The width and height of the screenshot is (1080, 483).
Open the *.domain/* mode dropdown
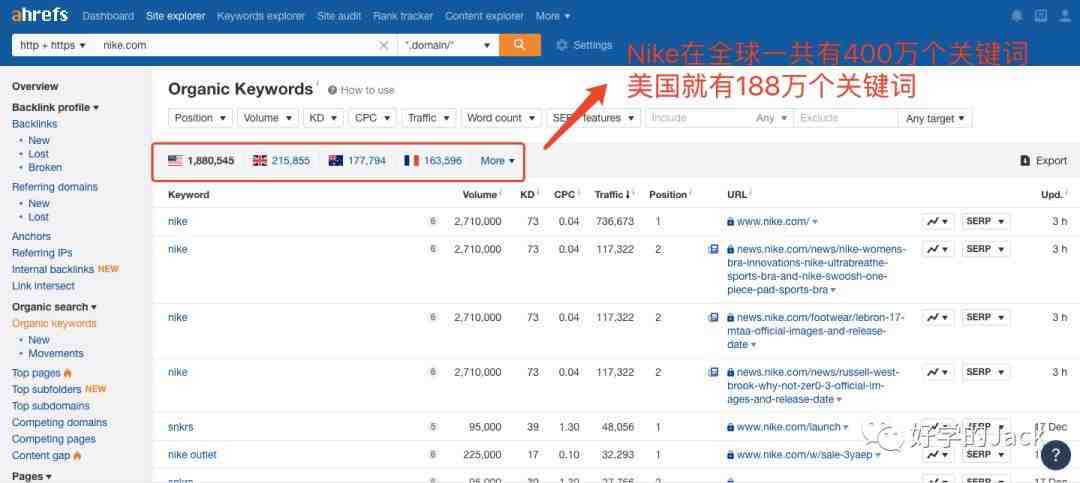448,45
